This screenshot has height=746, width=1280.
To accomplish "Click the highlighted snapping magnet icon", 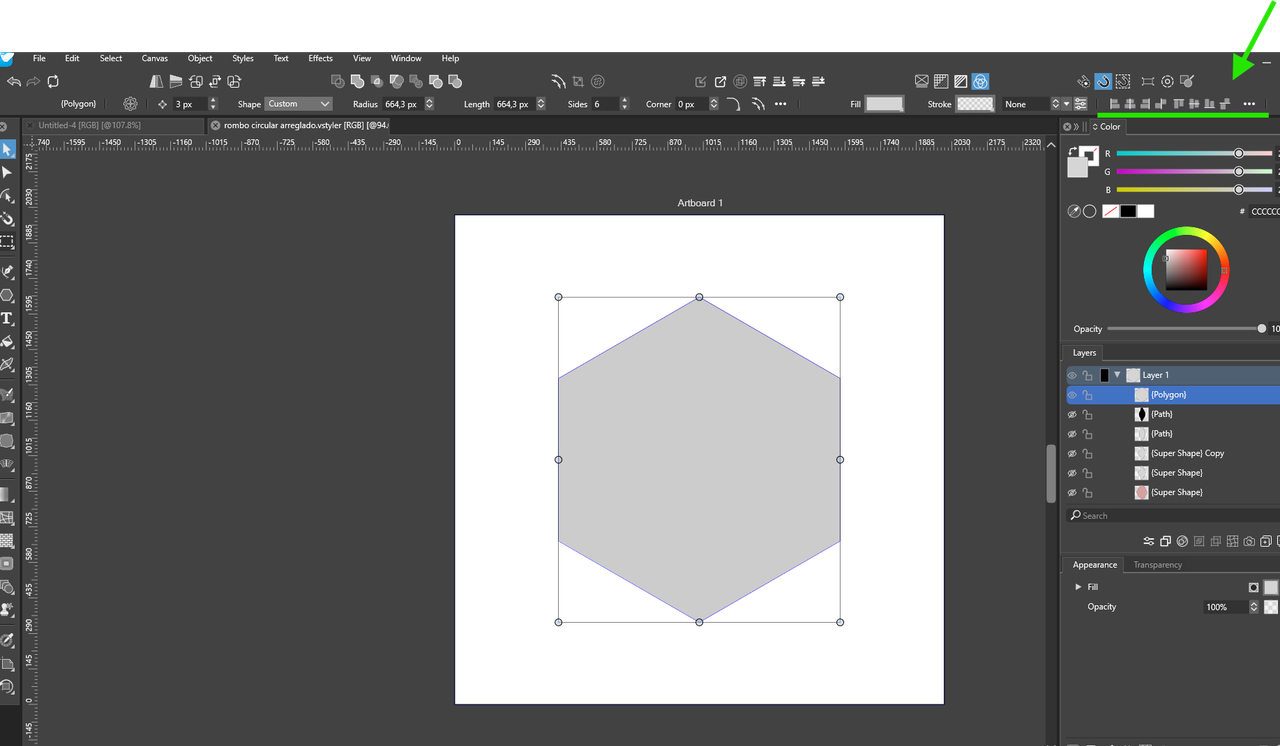I will coord(1102,82).
